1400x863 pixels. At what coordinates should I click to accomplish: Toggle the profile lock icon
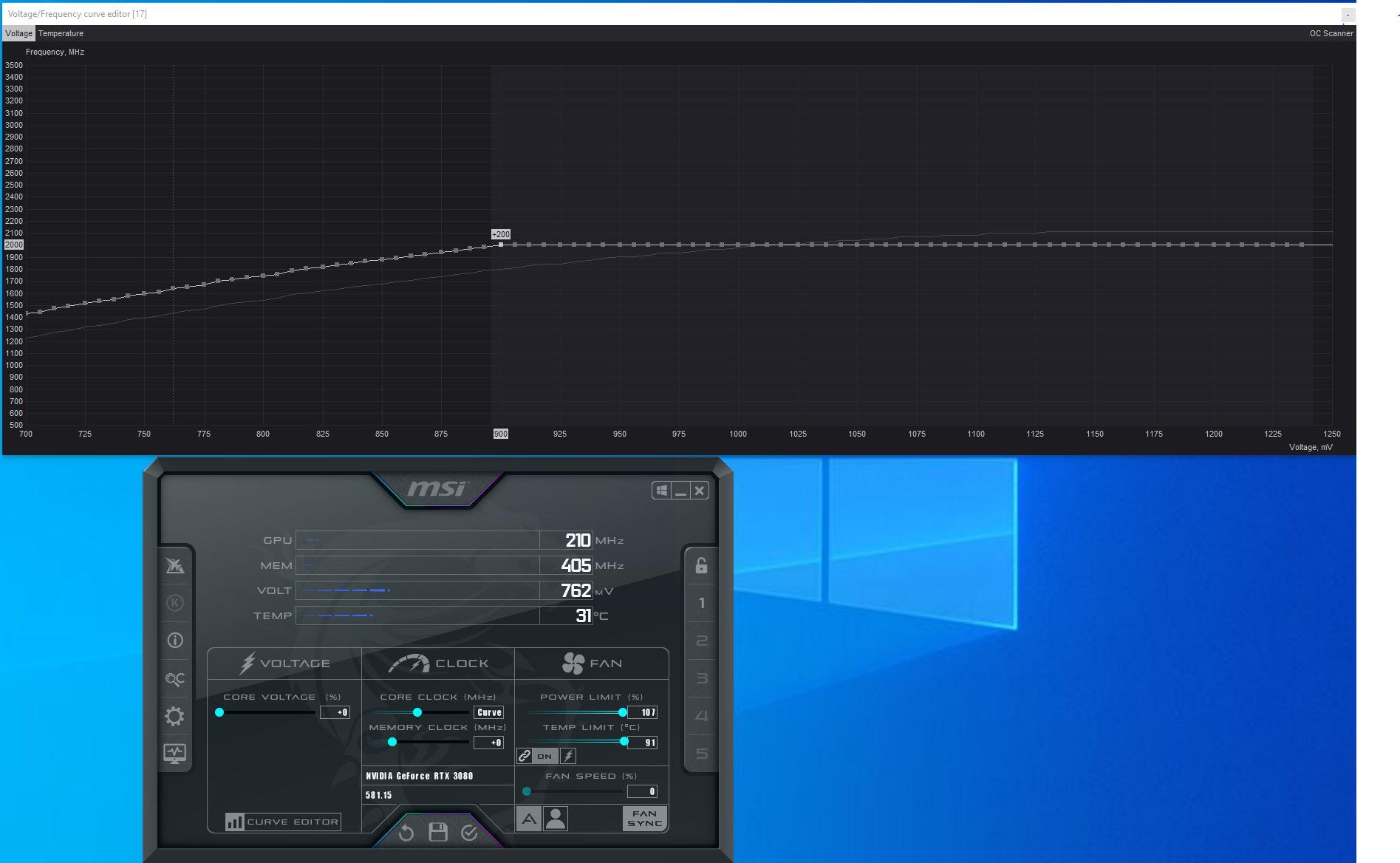701,566
